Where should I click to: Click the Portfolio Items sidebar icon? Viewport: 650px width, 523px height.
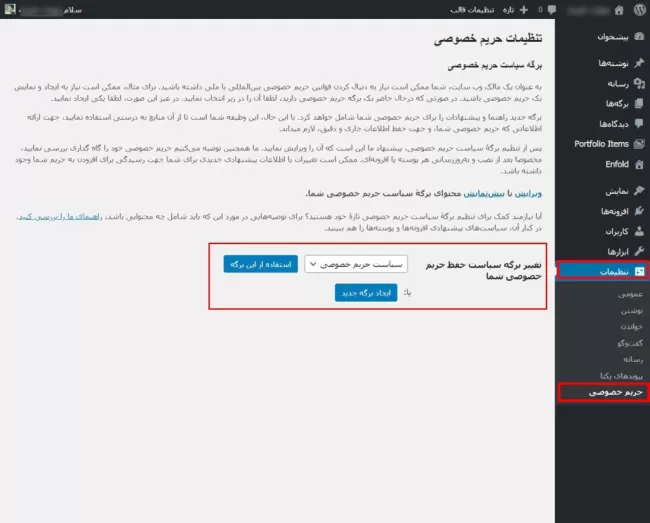tap(639, 144)
